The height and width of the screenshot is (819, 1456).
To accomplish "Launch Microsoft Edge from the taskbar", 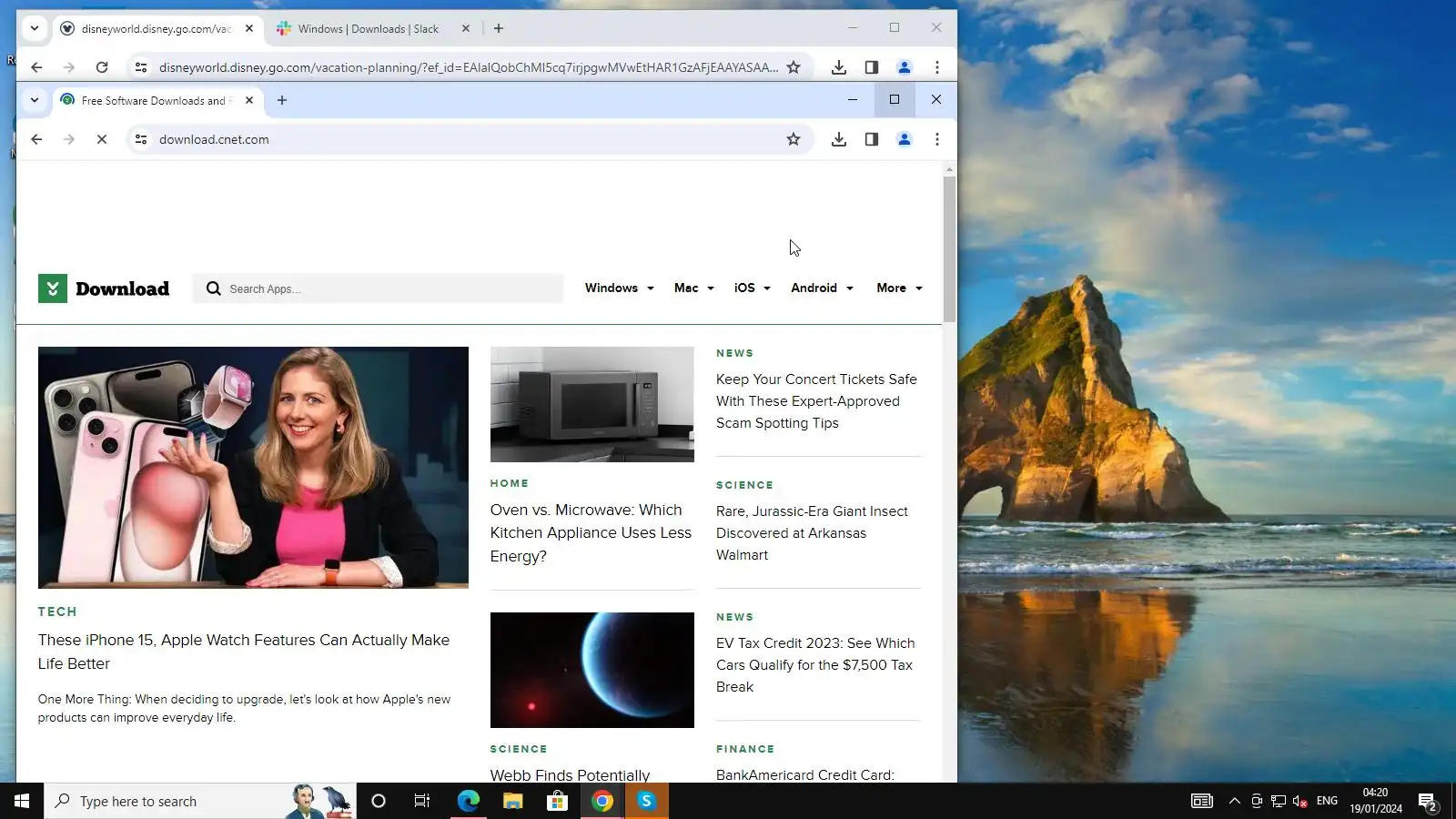I will 468,801.
